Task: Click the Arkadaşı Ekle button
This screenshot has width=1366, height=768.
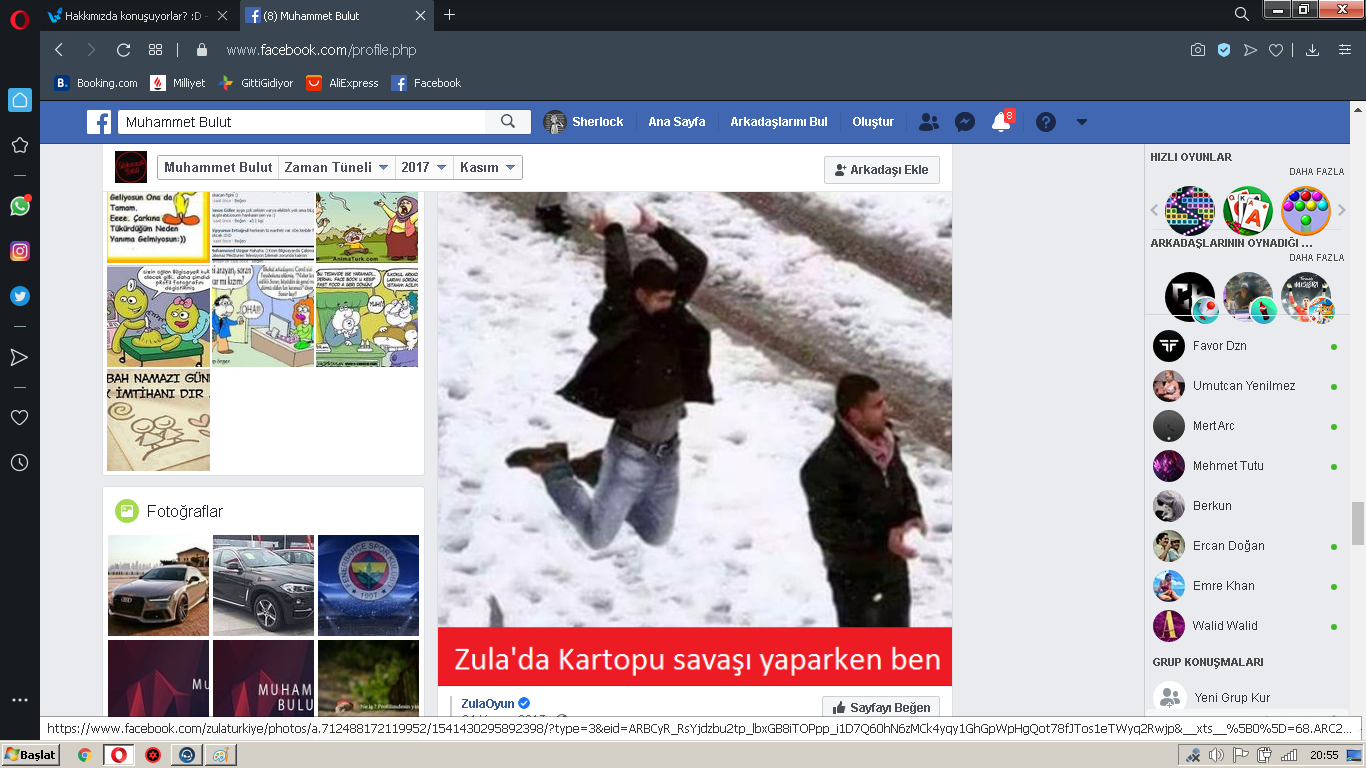Action: tap(882, 170)
